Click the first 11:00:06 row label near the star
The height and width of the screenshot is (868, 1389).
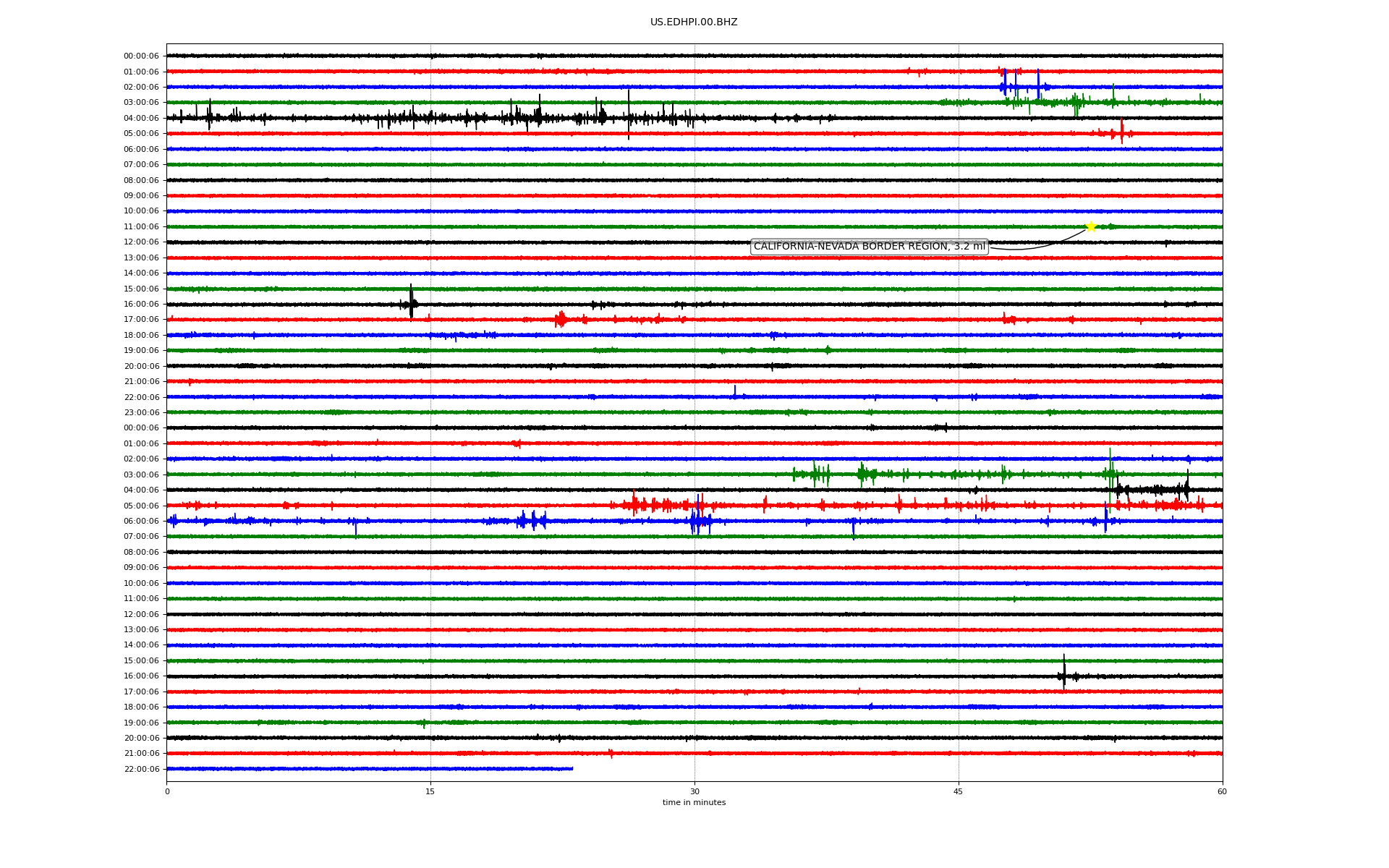(141, 227)
